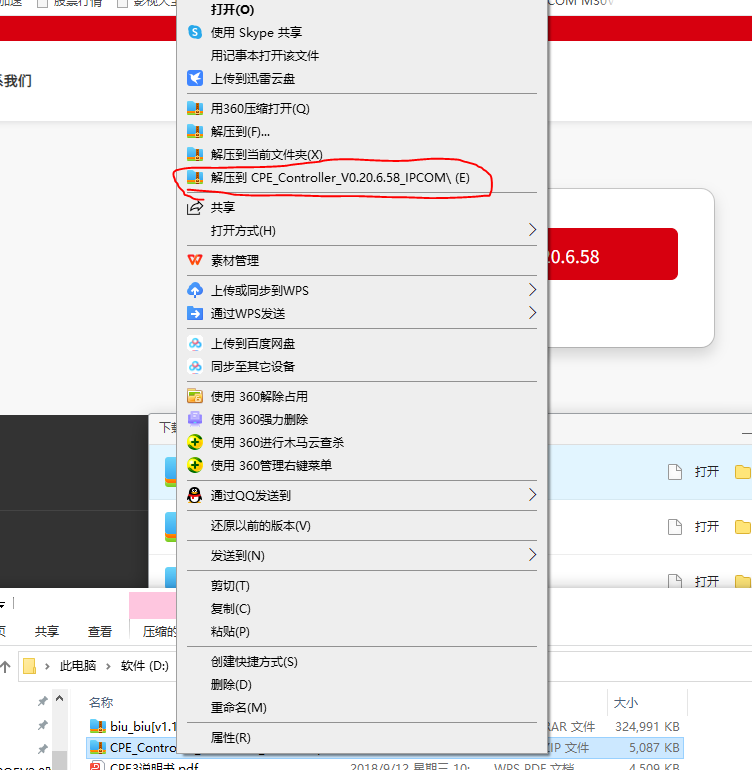Click the WPS material management icon
752x770 pixels.
point(195,260)
